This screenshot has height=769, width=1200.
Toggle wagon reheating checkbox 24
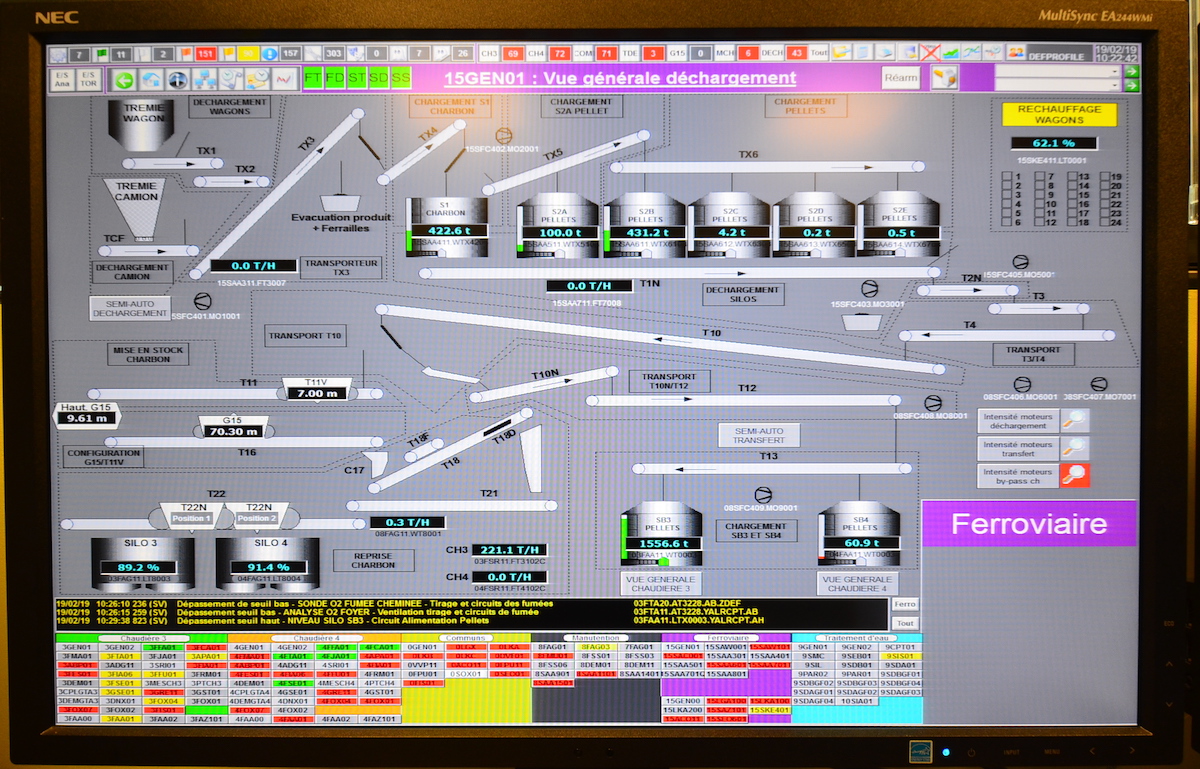[x=1106, y=222]
